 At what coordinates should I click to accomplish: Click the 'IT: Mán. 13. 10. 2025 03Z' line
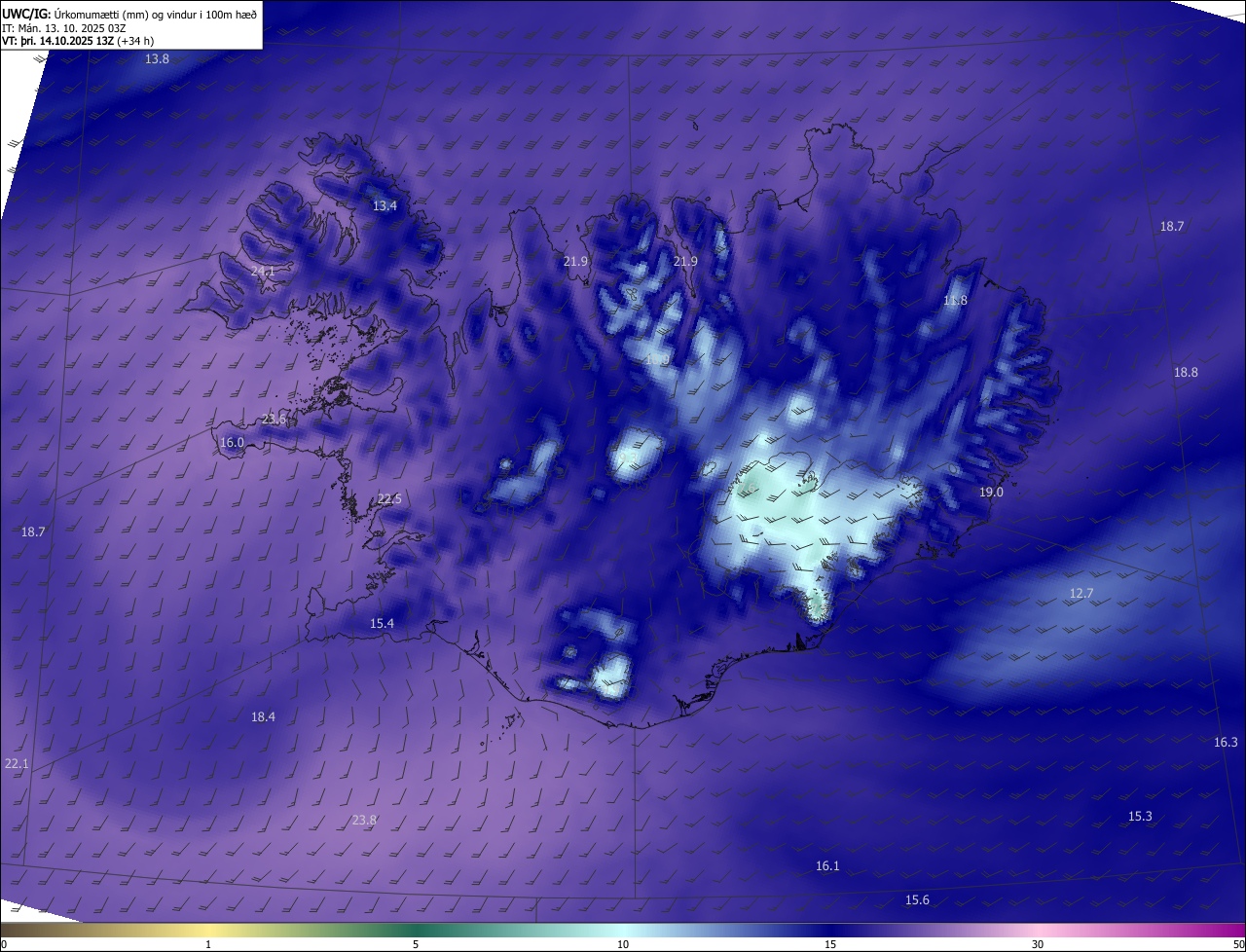(63, 27)
